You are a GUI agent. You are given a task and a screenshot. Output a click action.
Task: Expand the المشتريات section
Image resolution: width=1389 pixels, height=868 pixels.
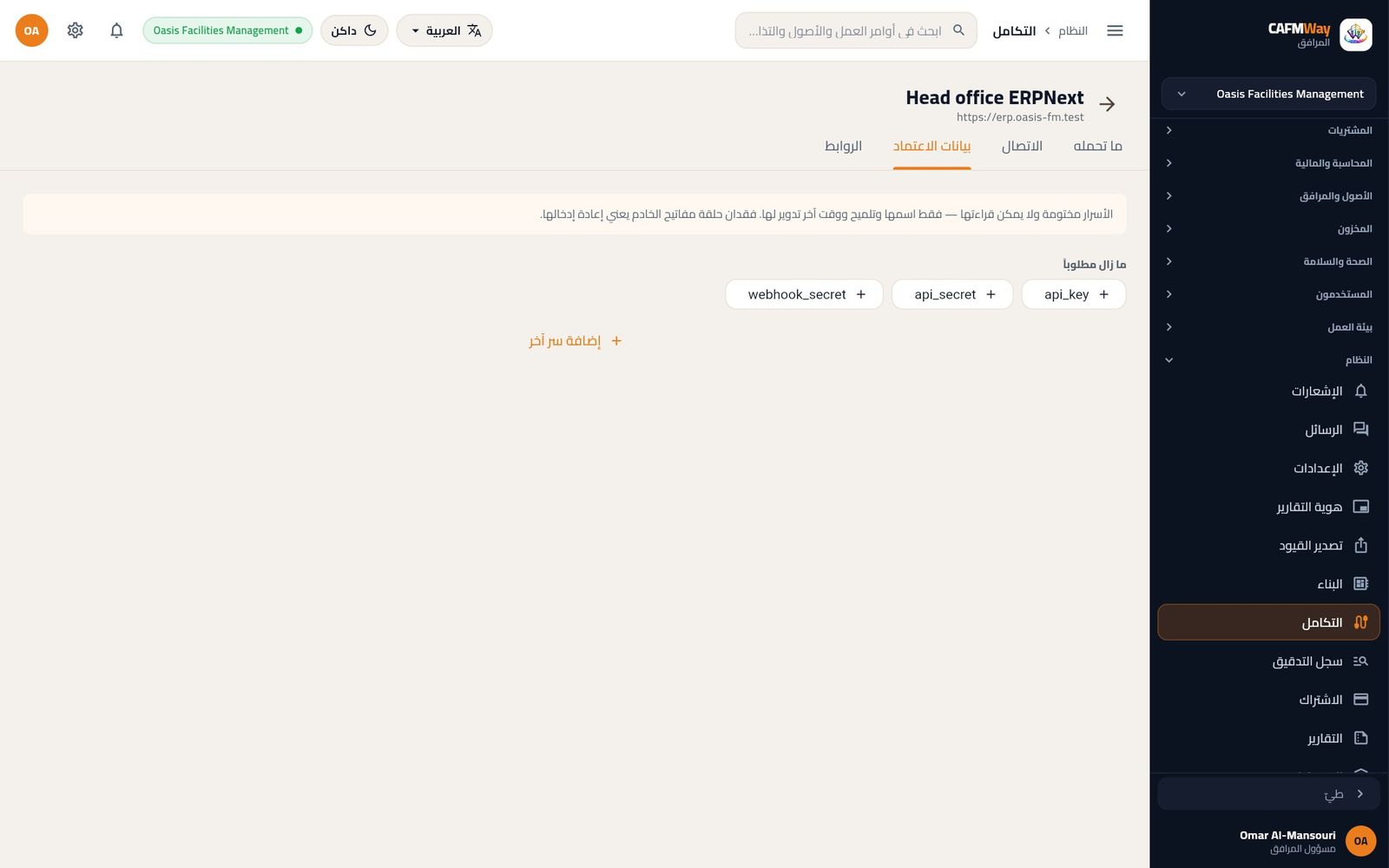[x=1268, y=130]
